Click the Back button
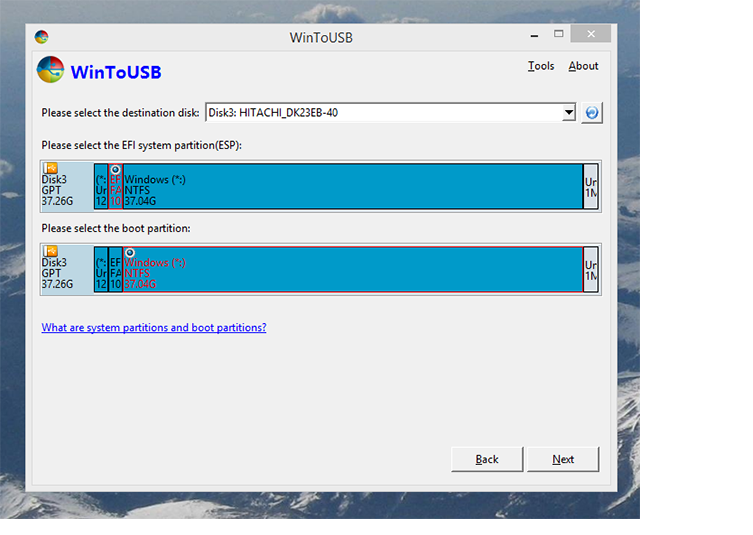 [487, 460]
